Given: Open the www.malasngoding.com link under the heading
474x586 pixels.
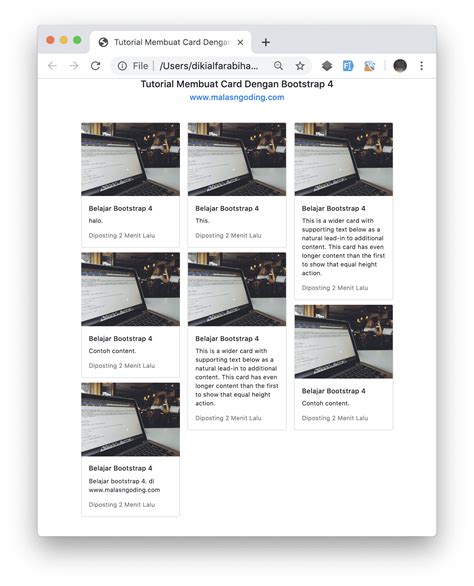Looking at the screenshot, I should pos(237,97).
